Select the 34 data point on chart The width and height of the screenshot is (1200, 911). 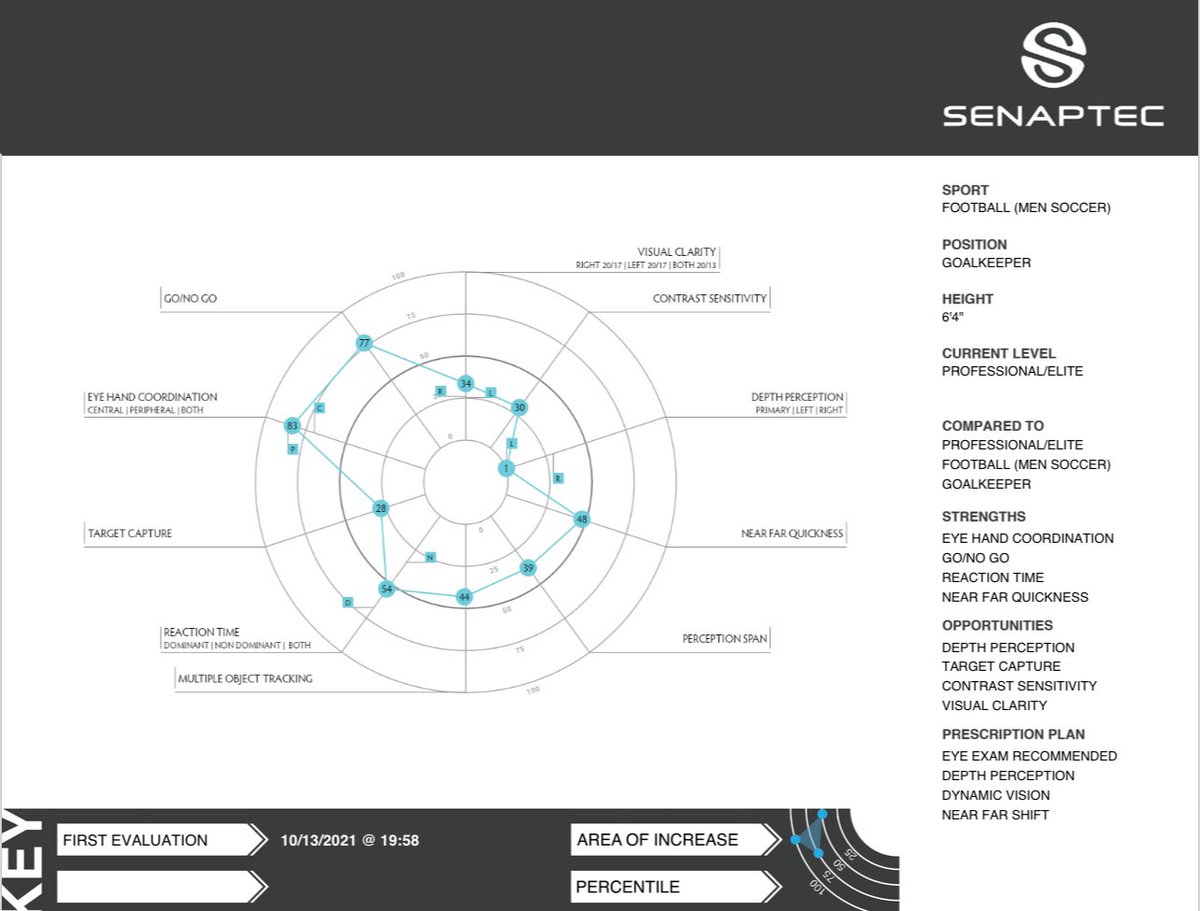(x=465, y=384)
